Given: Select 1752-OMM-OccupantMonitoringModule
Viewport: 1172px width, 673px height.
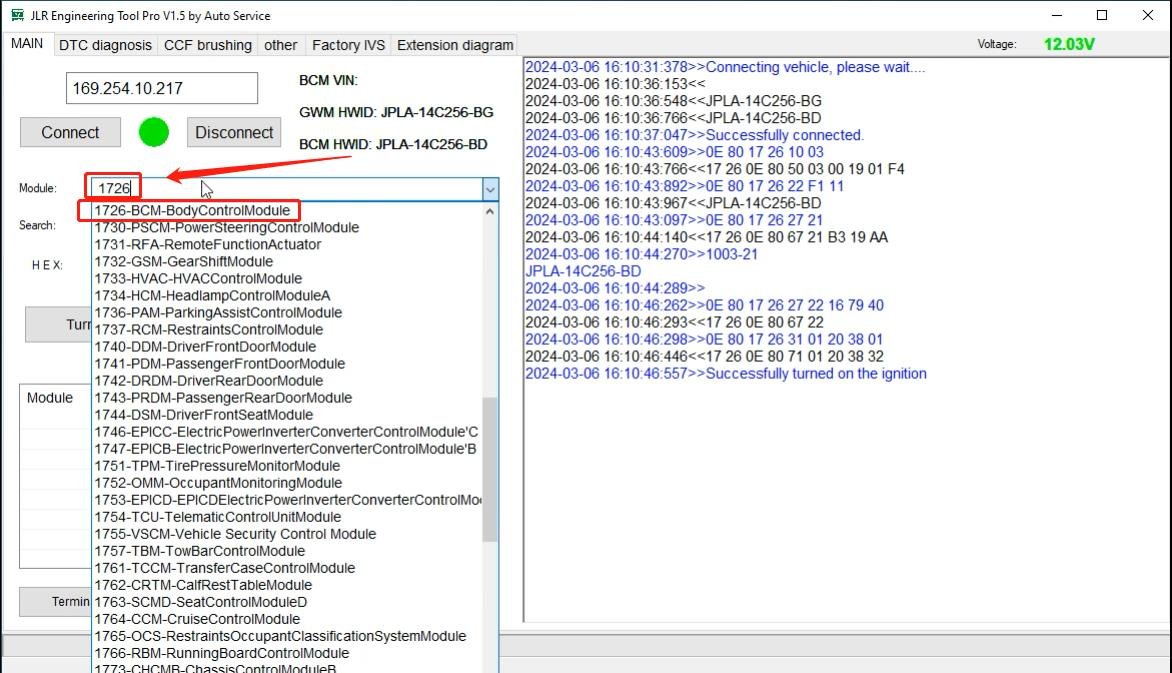Looking at the screenshot, I should [287, 483].
